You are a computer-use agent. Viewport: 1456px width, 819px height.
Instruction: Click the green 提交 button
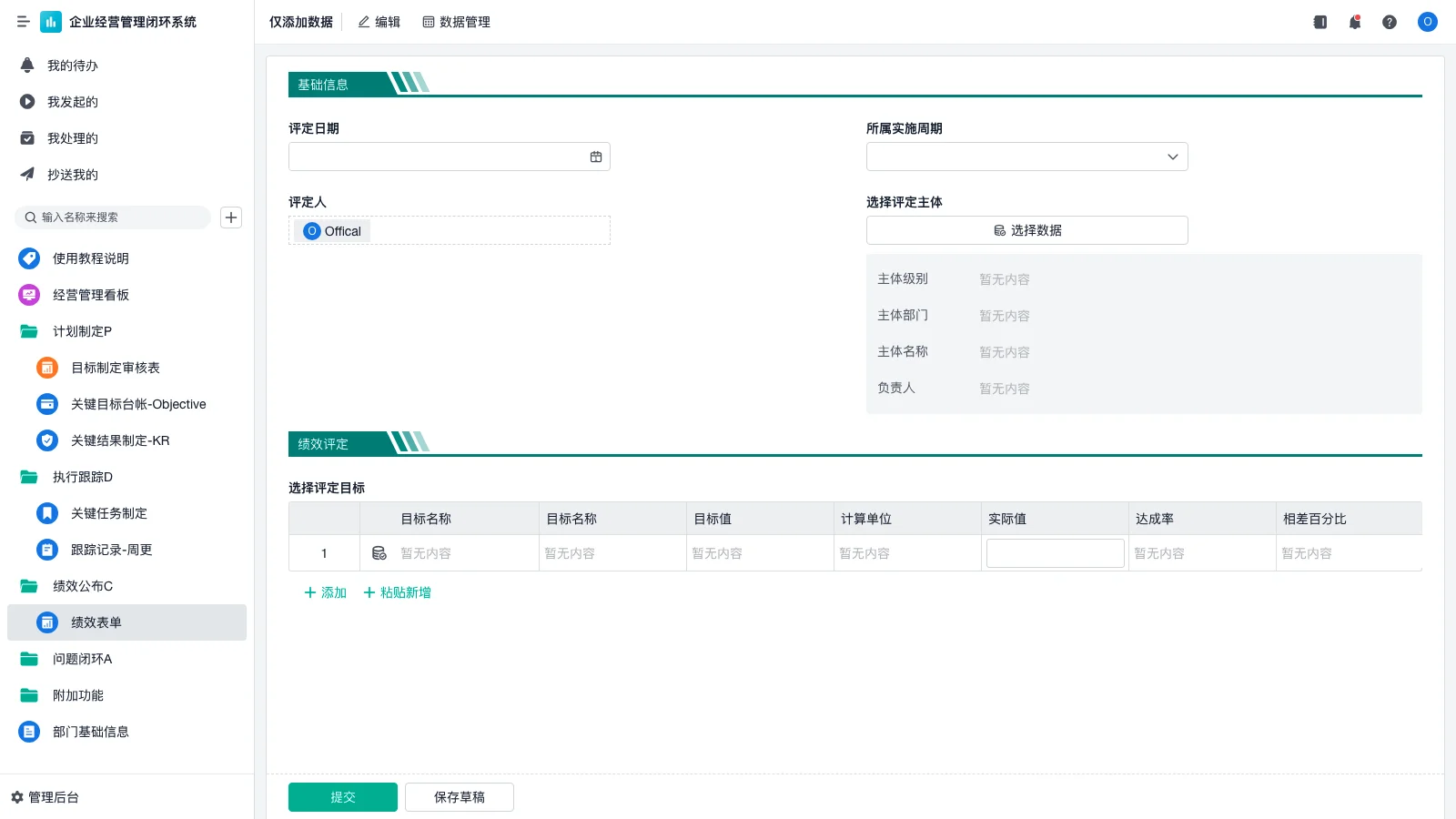pos(342,797)
